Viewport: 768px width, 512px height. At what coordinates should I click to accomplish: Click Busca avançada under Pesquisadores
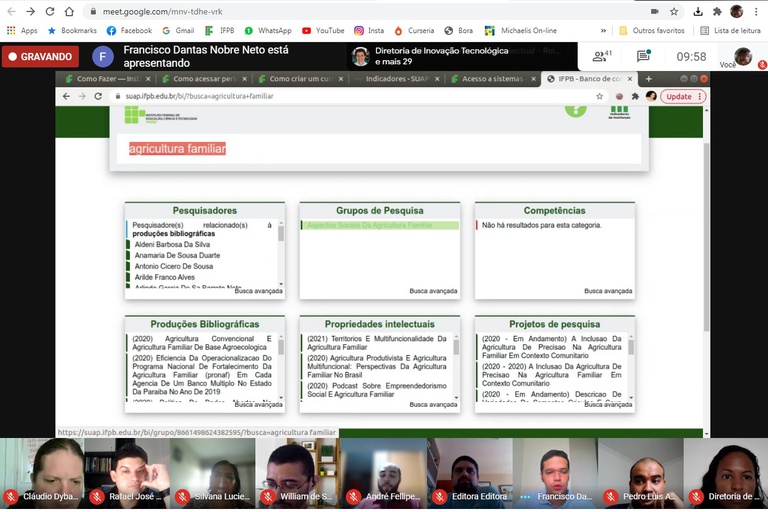[x=259, y=291]
